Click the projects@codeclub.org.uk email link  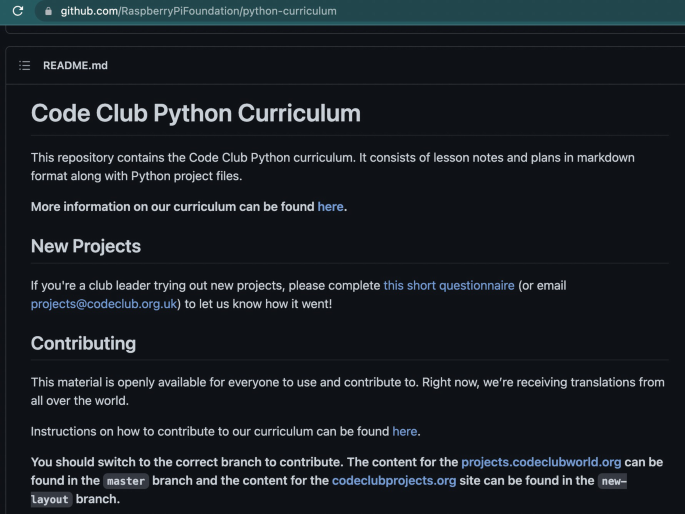[x=104, y=304]
